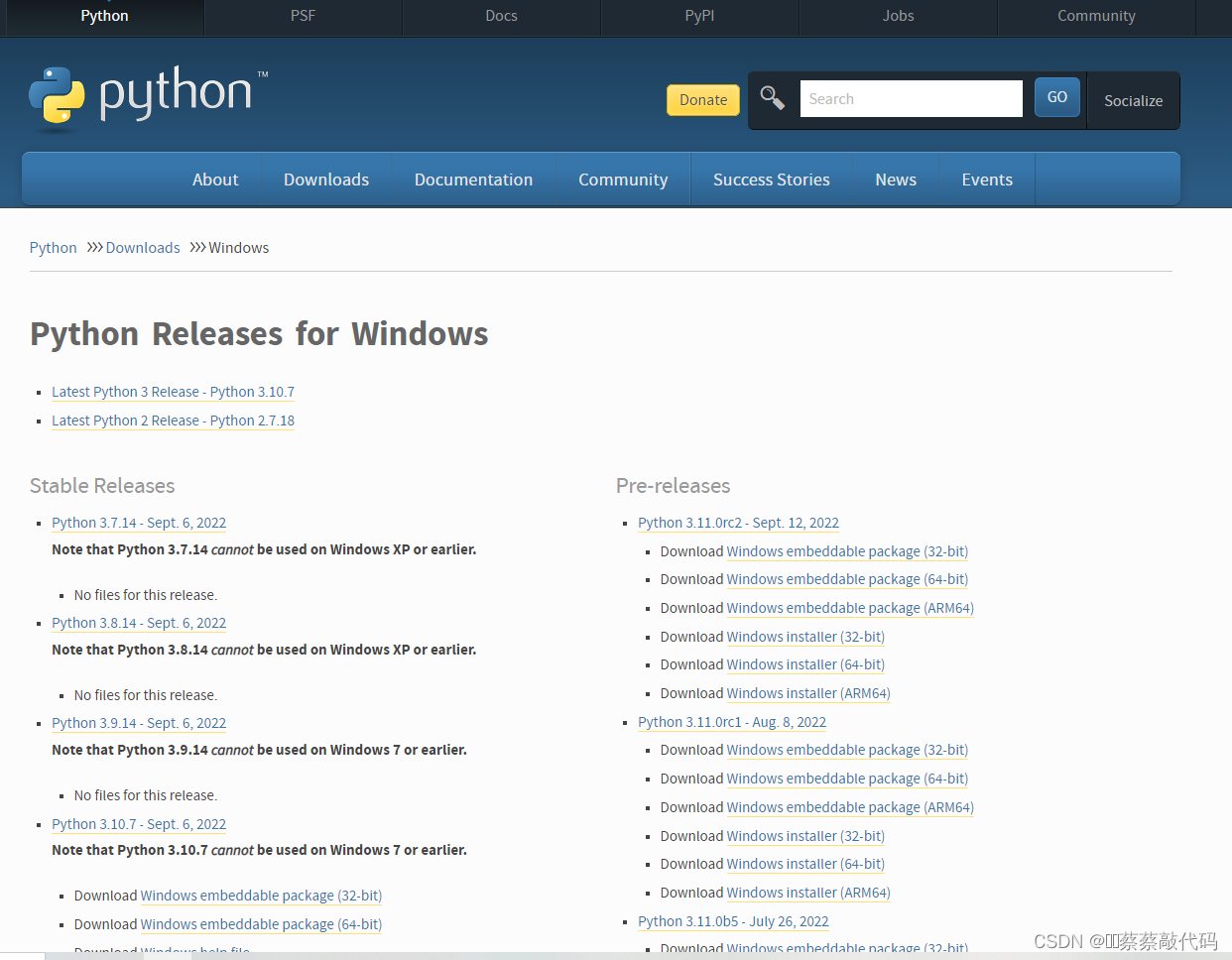Download 3.11.0rc2 Windows installer (32-bit)
The width and height of the screenshot is (1232, 960).
(805, 637)
